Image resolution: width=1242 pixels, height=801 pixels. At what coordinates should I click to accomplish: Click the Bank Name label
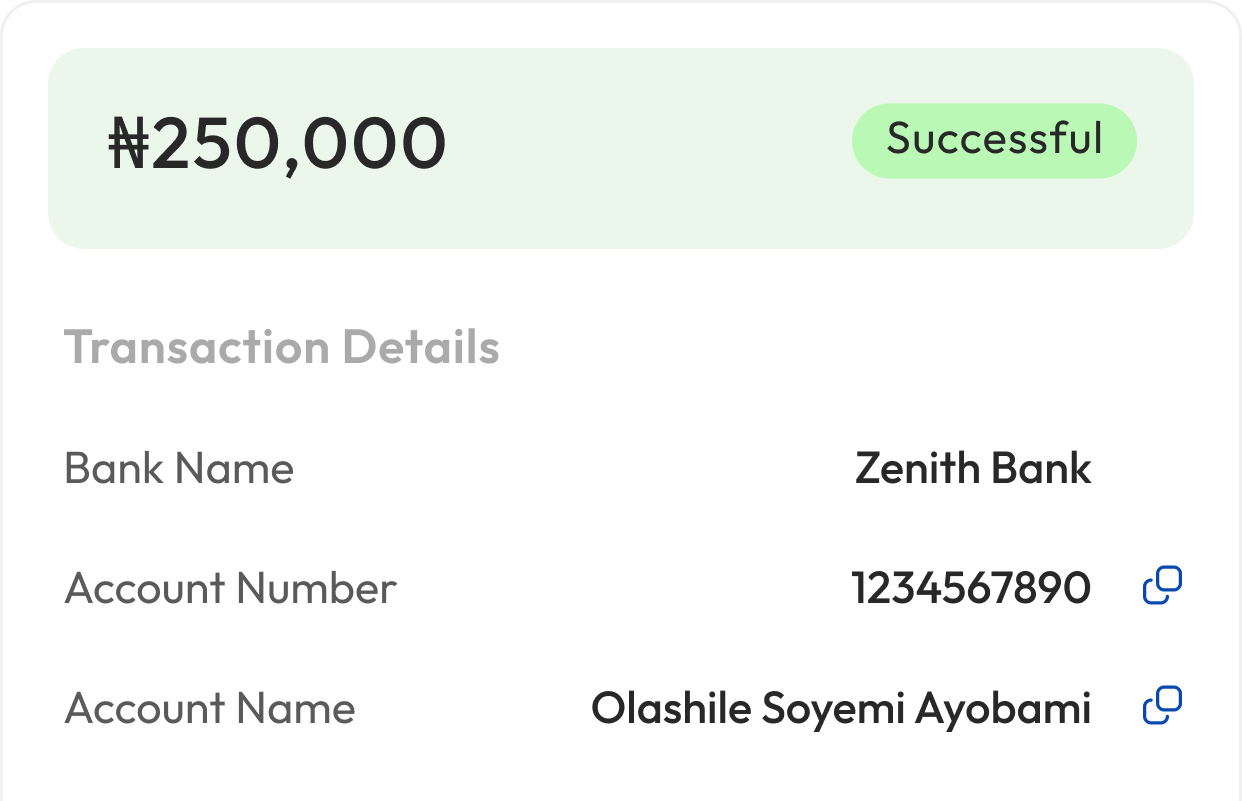(x=179, y=468)
